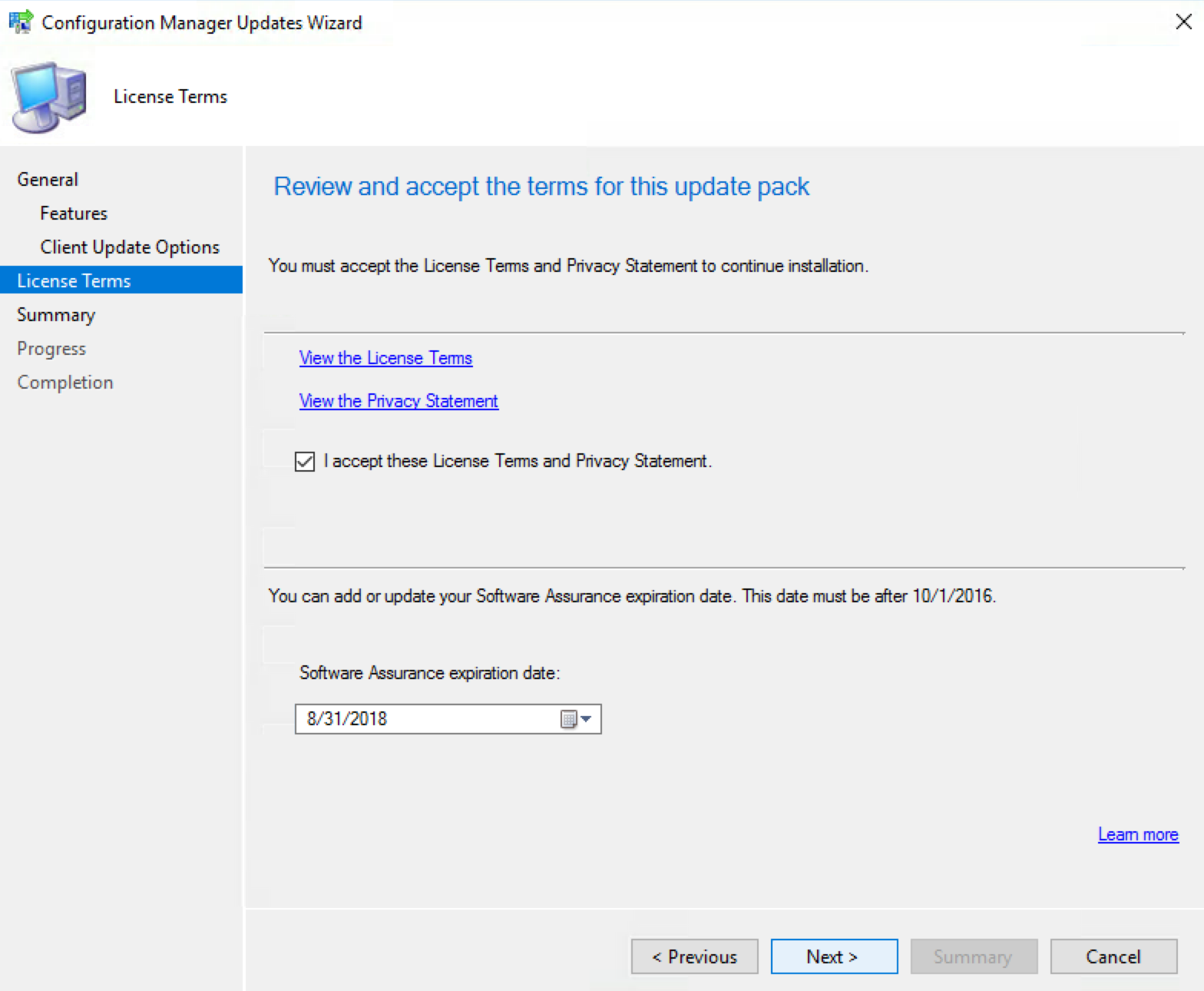Click the 'Review and accept the terms' heading
The width and height of the screenshot is (1204, 991).
tap(541, 187)
